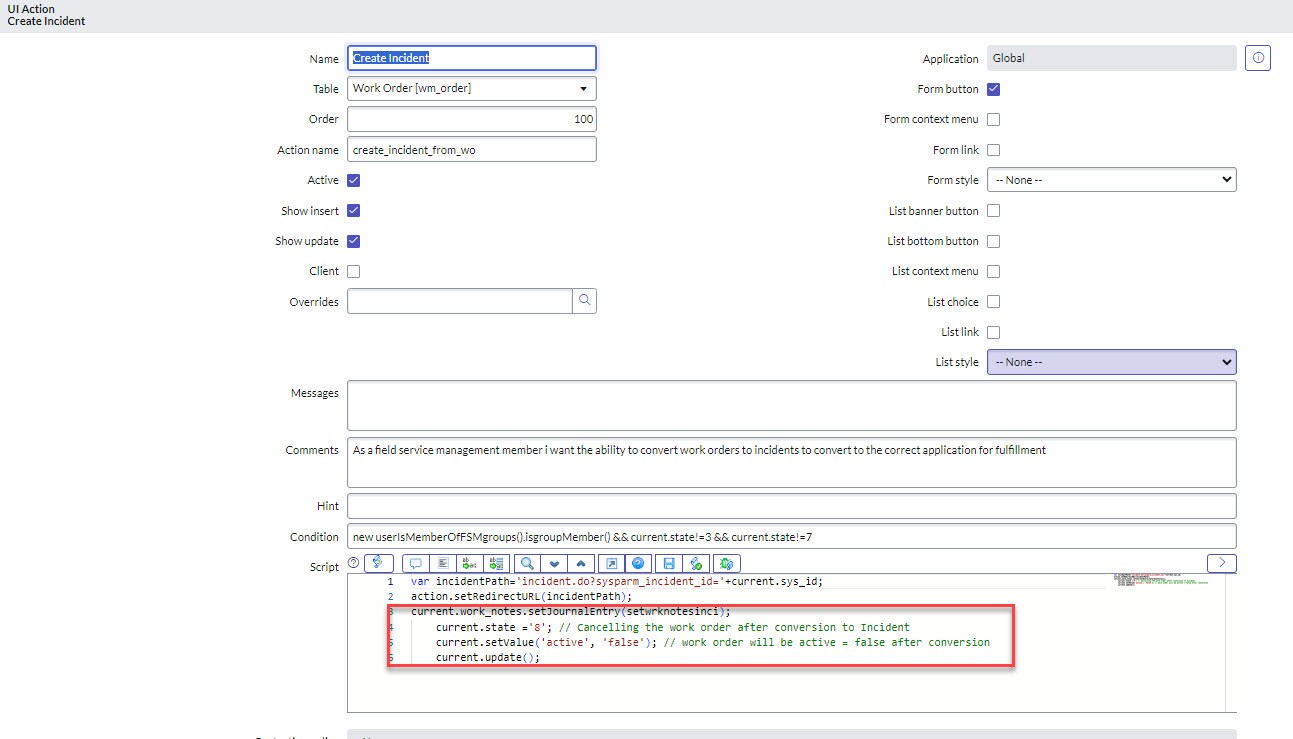Check the List choice checkbox
1293x739 pixels.
(x=994, y=301)
